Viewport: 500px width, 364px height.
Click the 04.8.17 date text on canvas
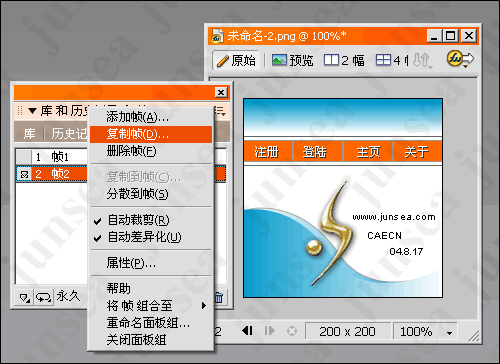[406, 251]
